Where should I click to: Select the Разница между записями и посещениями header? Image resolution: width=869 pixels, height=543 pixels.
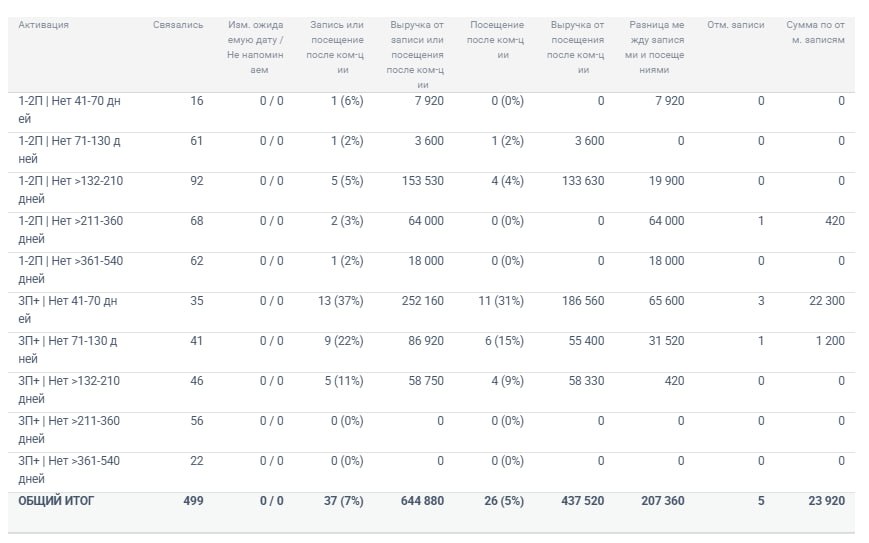tap(655, 47)
